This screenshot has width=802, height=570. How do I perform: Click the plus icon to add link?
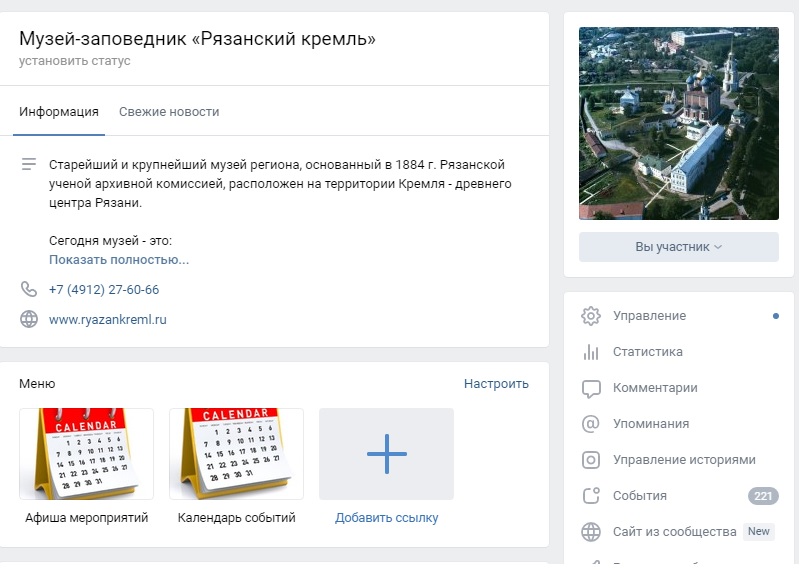click(x=387, y=454)
